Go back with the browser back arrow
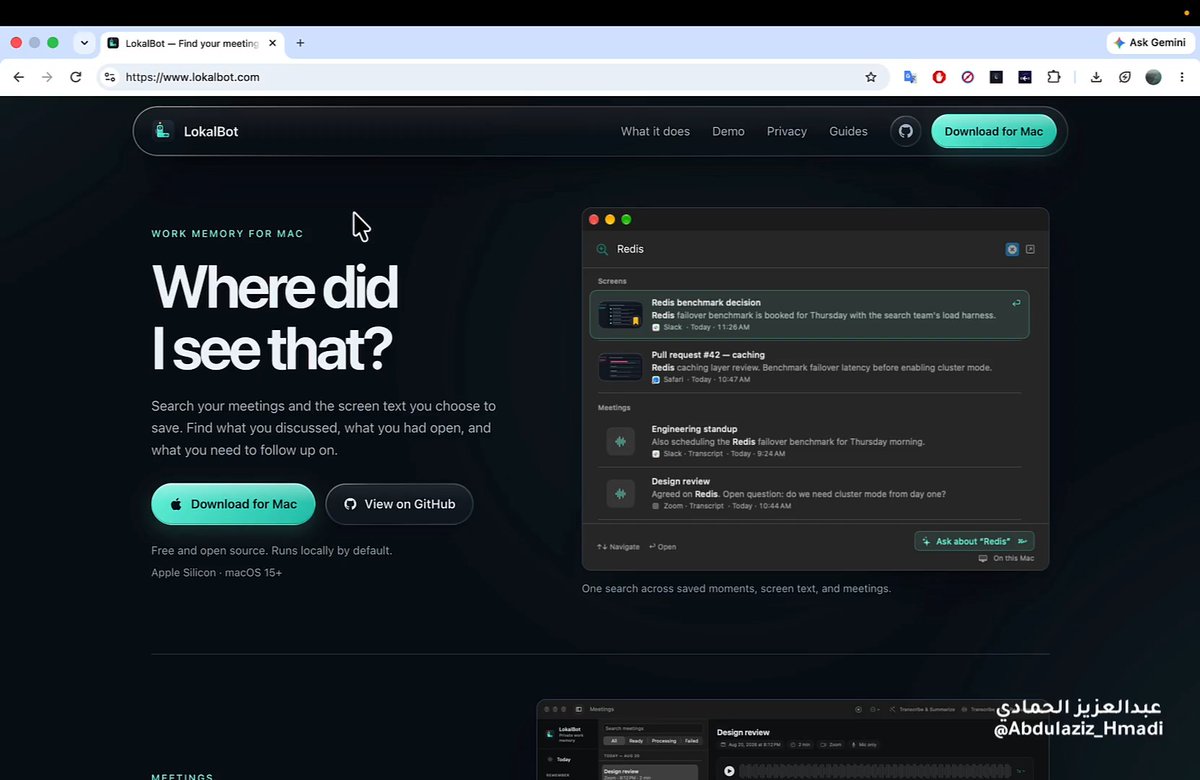1200x780 pixels. pos(19,77)
